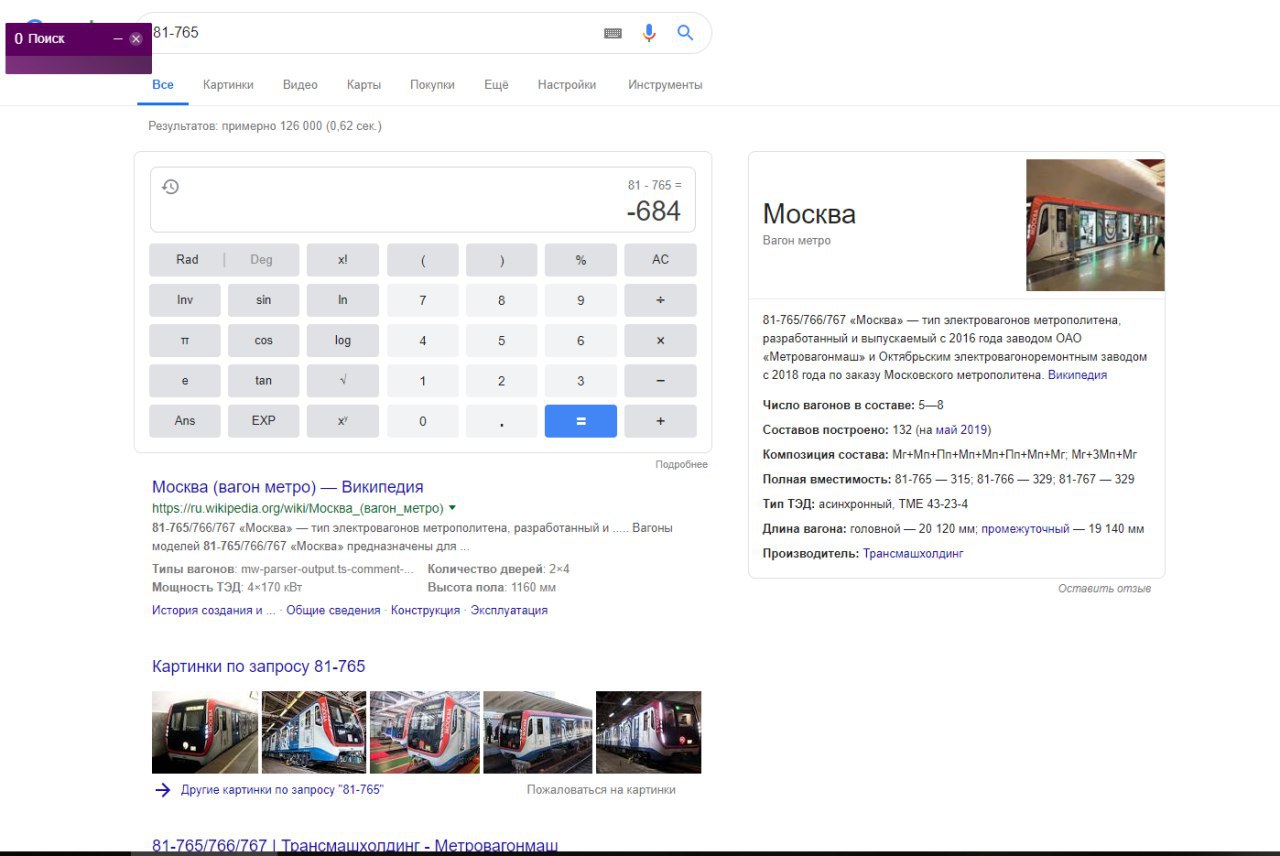The height and width of the screenshot is (856, 1280).
Task: Open the metro train photo in knowledge panel
Action: [x=1095, y=225]
